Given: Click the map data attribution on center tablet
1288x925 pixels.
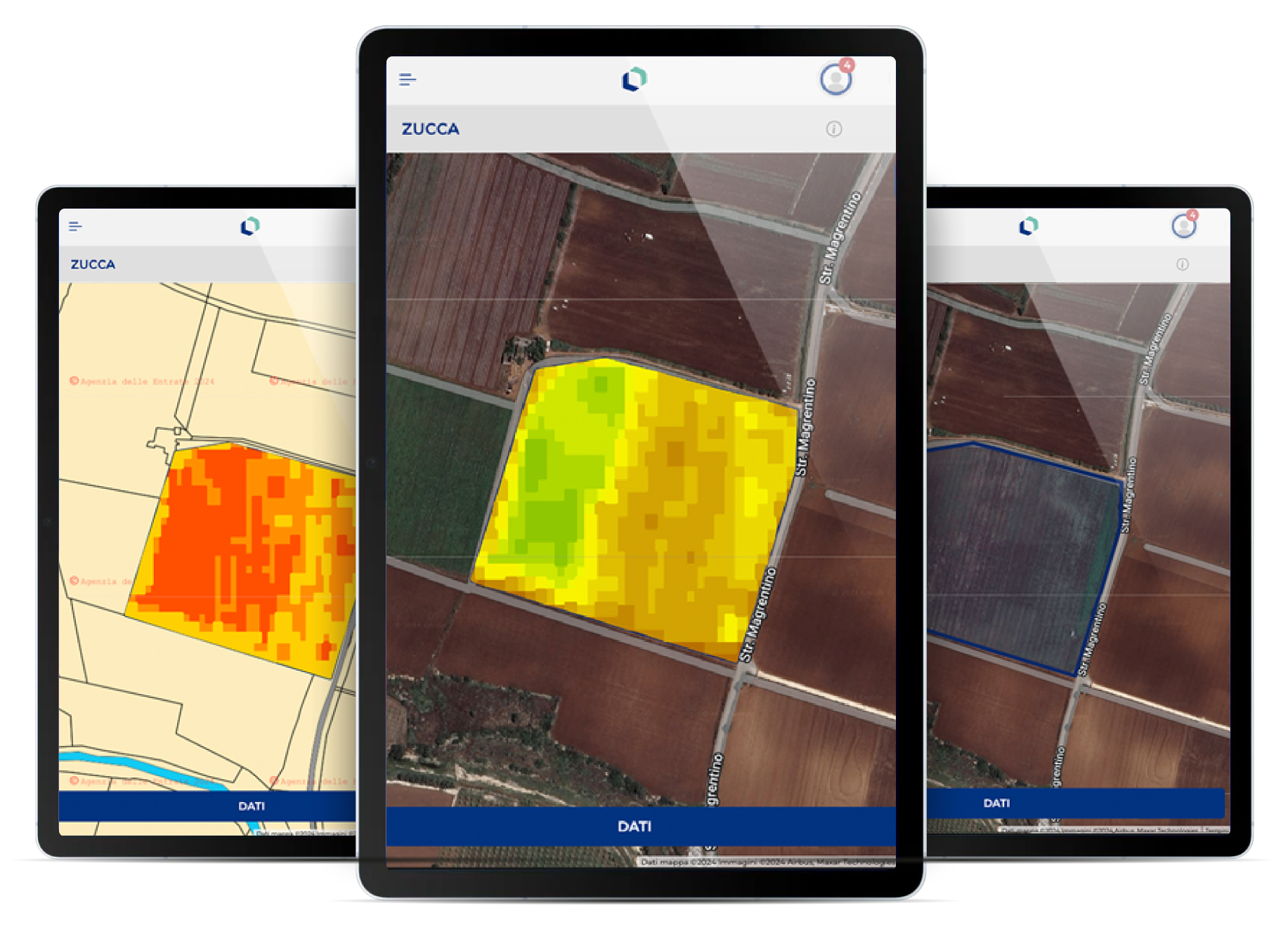Looking at the screenshot, I should pyautogui.click(x=766, y=862).
